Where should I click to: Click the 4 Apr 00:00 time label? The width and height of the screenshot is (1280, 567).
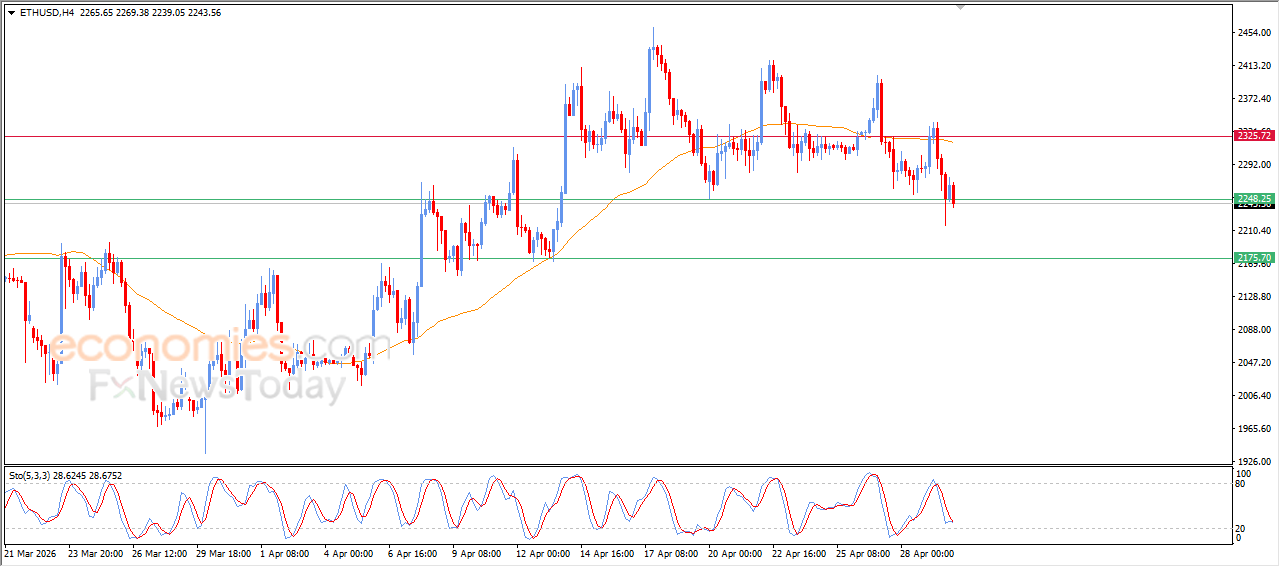tap(350, 552)
